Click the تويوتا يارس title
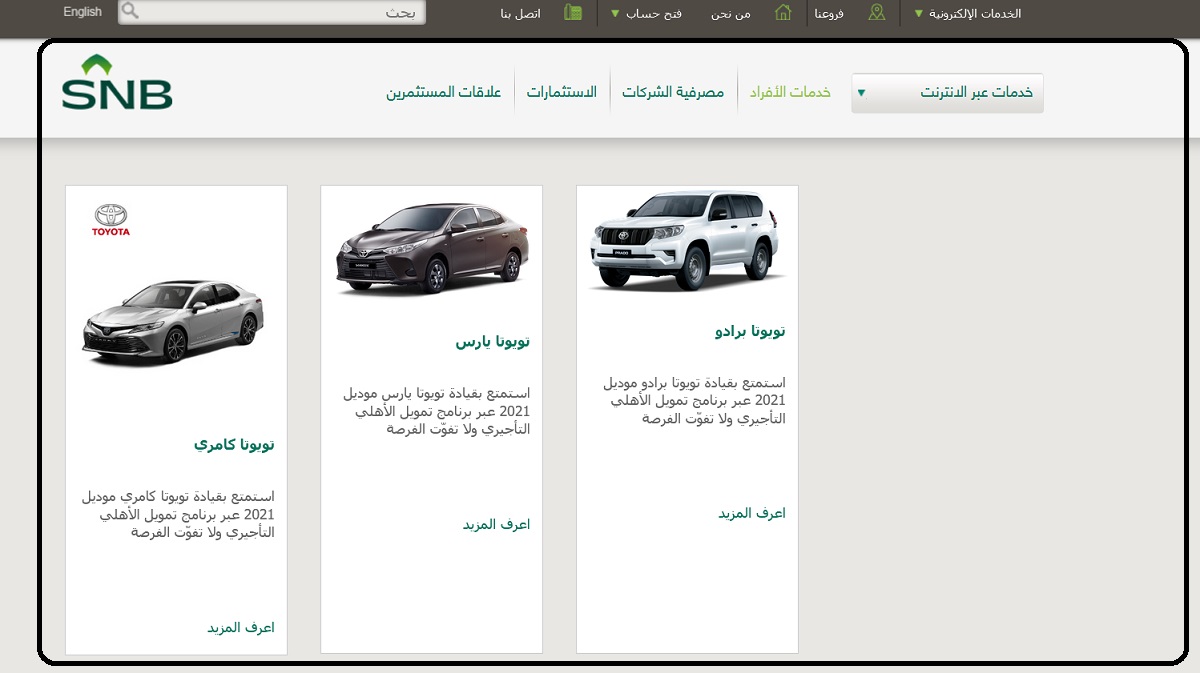Screen dimensions: 1200x673 point(493,342)
